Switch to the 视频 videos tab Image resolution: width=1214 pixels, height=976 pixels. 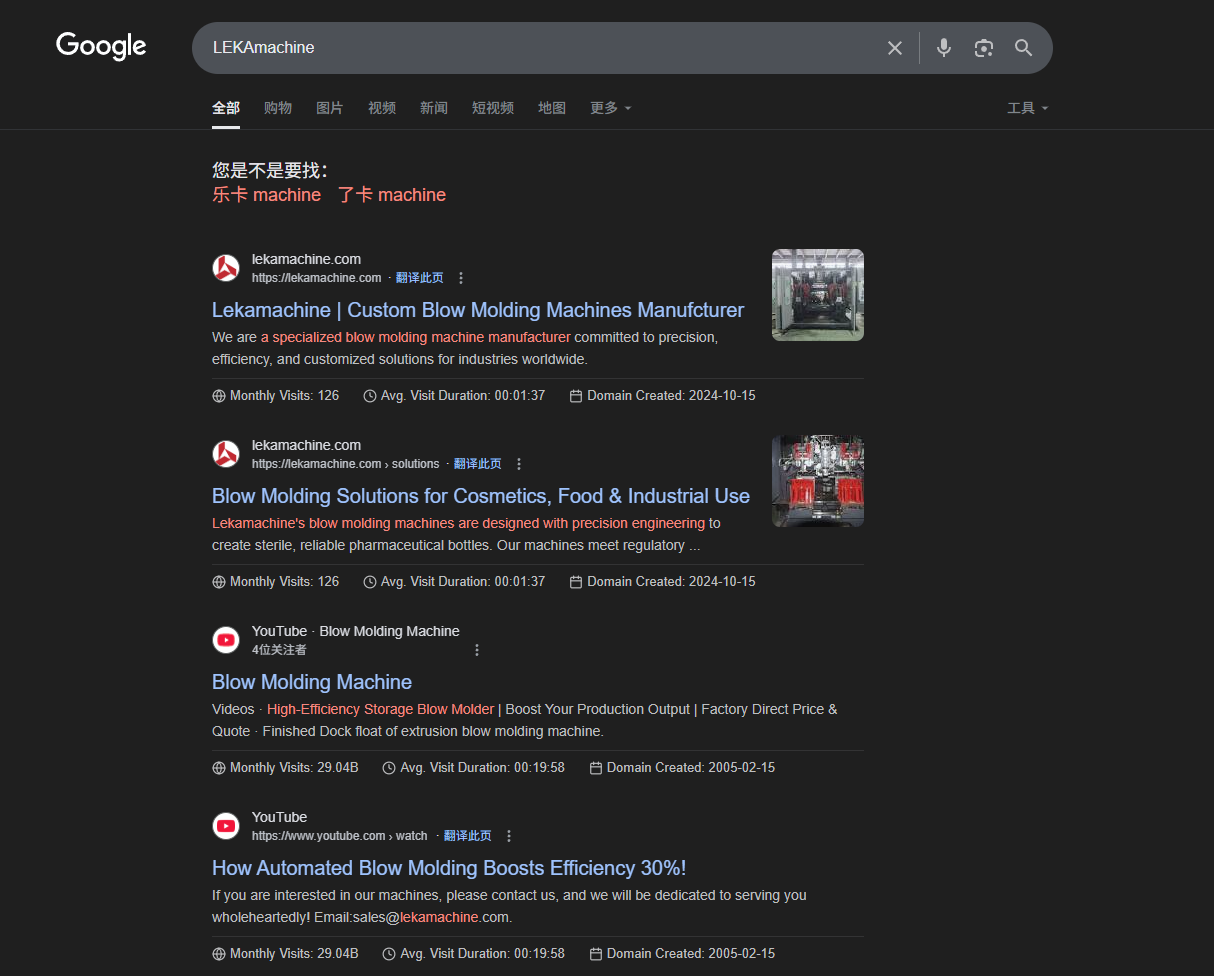coord(381,108)
